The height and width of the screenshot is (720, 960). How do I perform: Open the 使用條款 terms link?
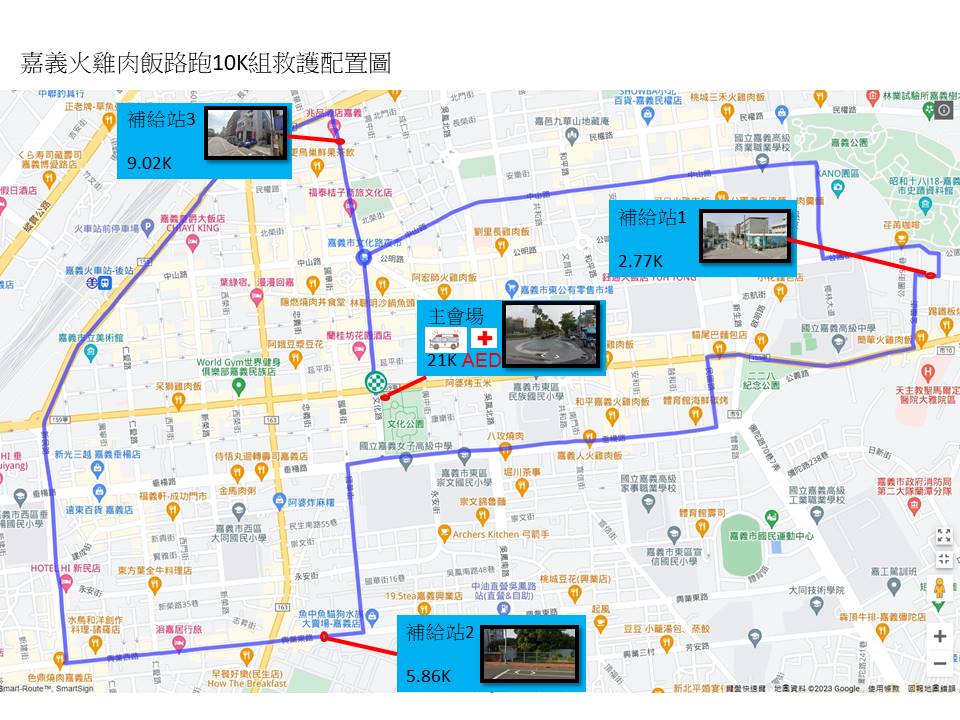(883, 689)
